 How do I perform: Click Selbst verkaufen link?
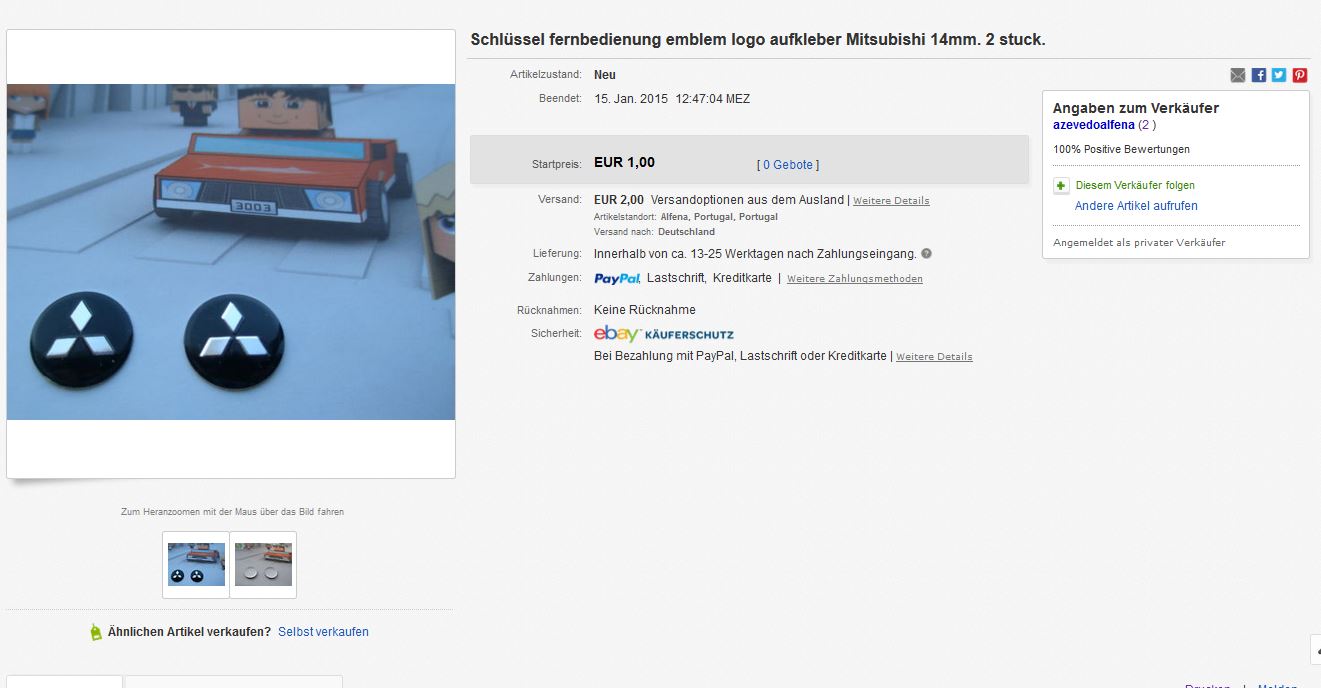(x=323, y=632)
